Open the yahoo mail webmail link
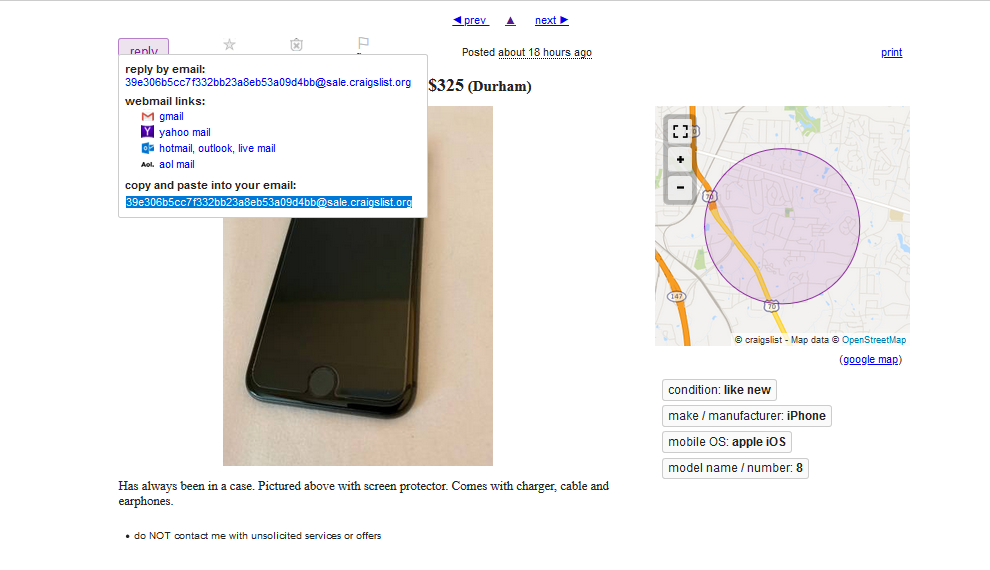 (x=185, y=132)
